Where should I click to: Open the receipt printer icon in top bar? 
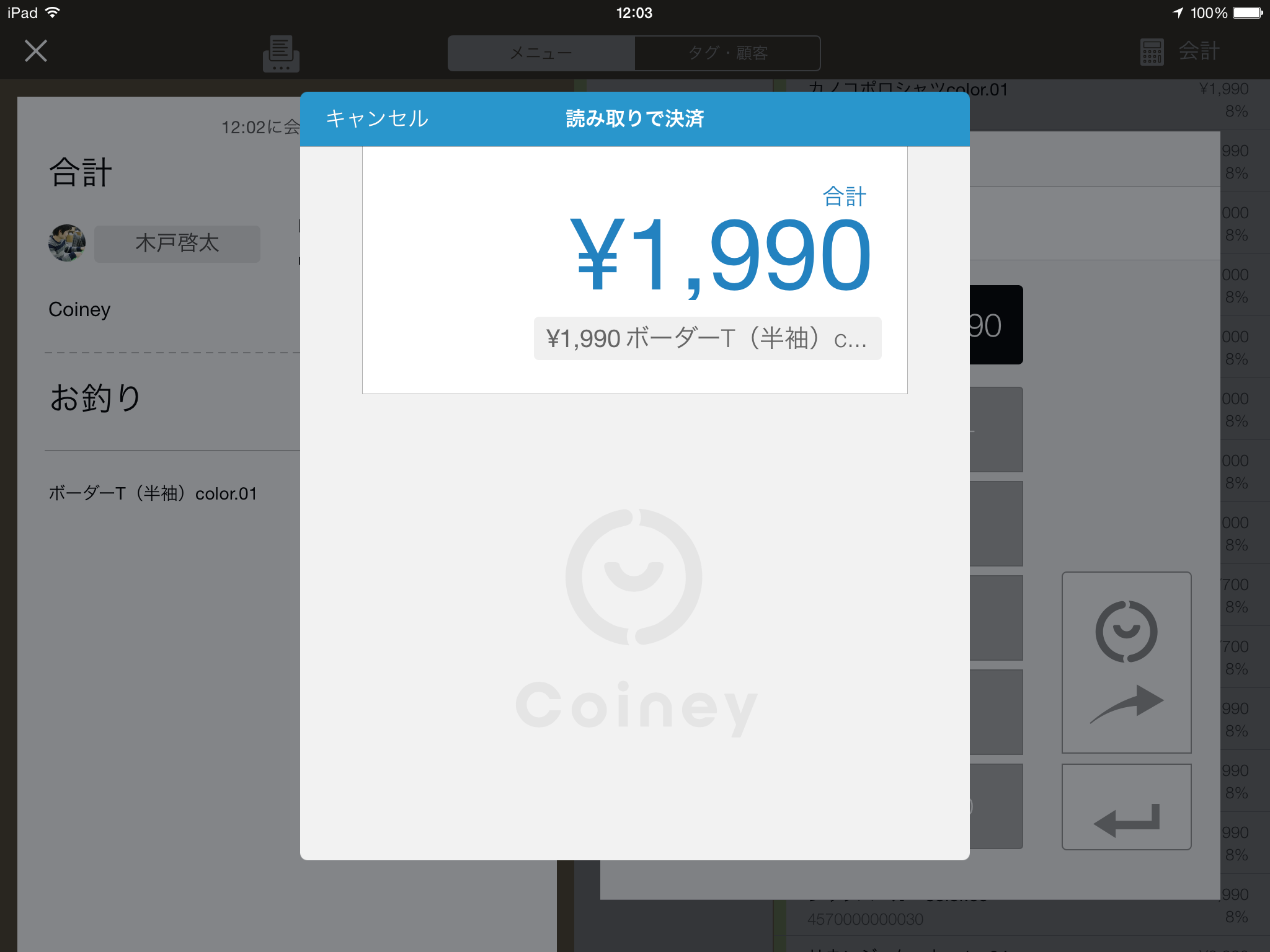281,53
